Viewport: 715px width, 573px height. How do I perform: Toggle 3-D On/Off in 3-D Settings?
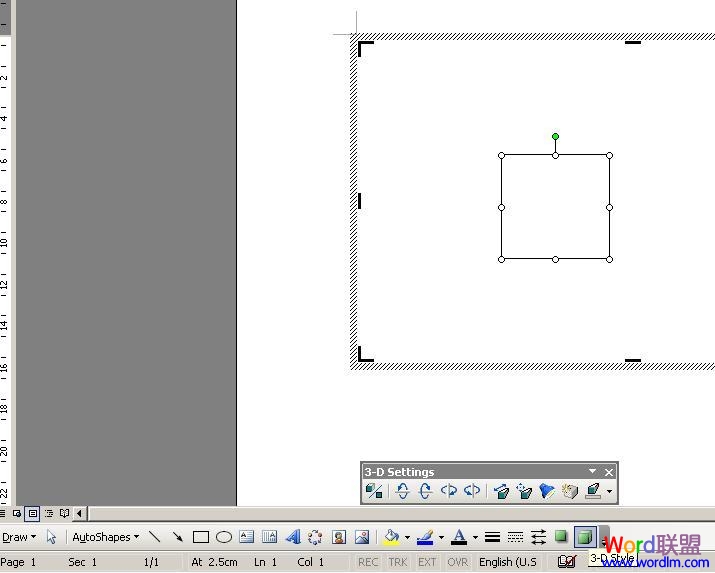coord(374,491)
